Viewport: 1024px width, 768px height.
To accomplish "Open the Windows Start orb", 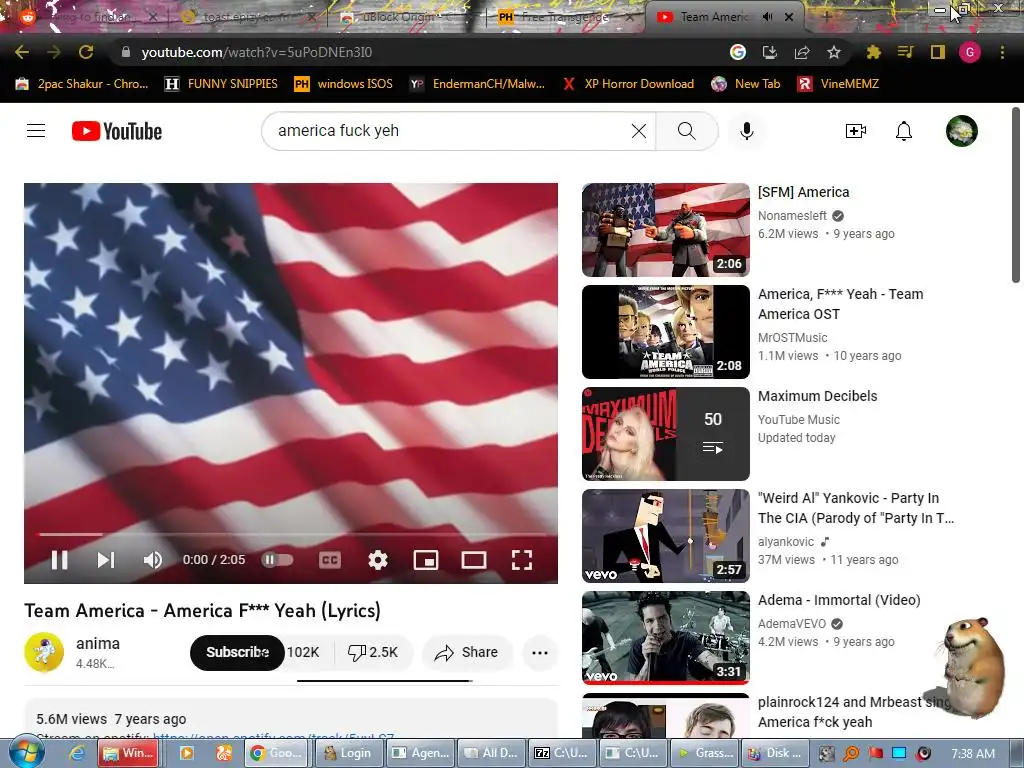I will [x=27, y=752].
